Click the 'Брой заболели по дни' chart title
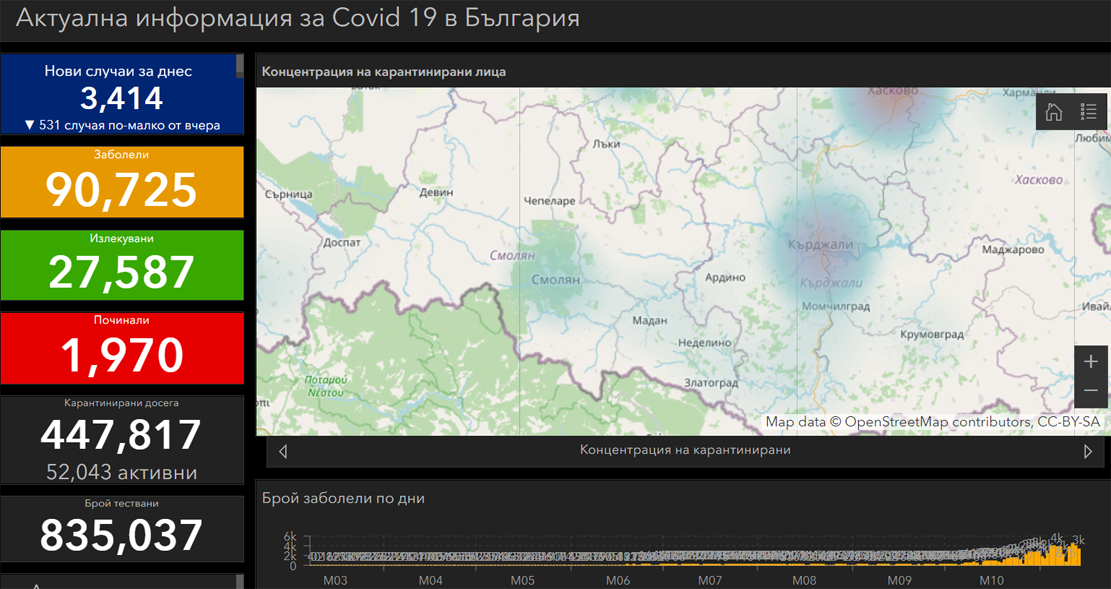This screenshot has height=589, width=1111. [344, 498]
